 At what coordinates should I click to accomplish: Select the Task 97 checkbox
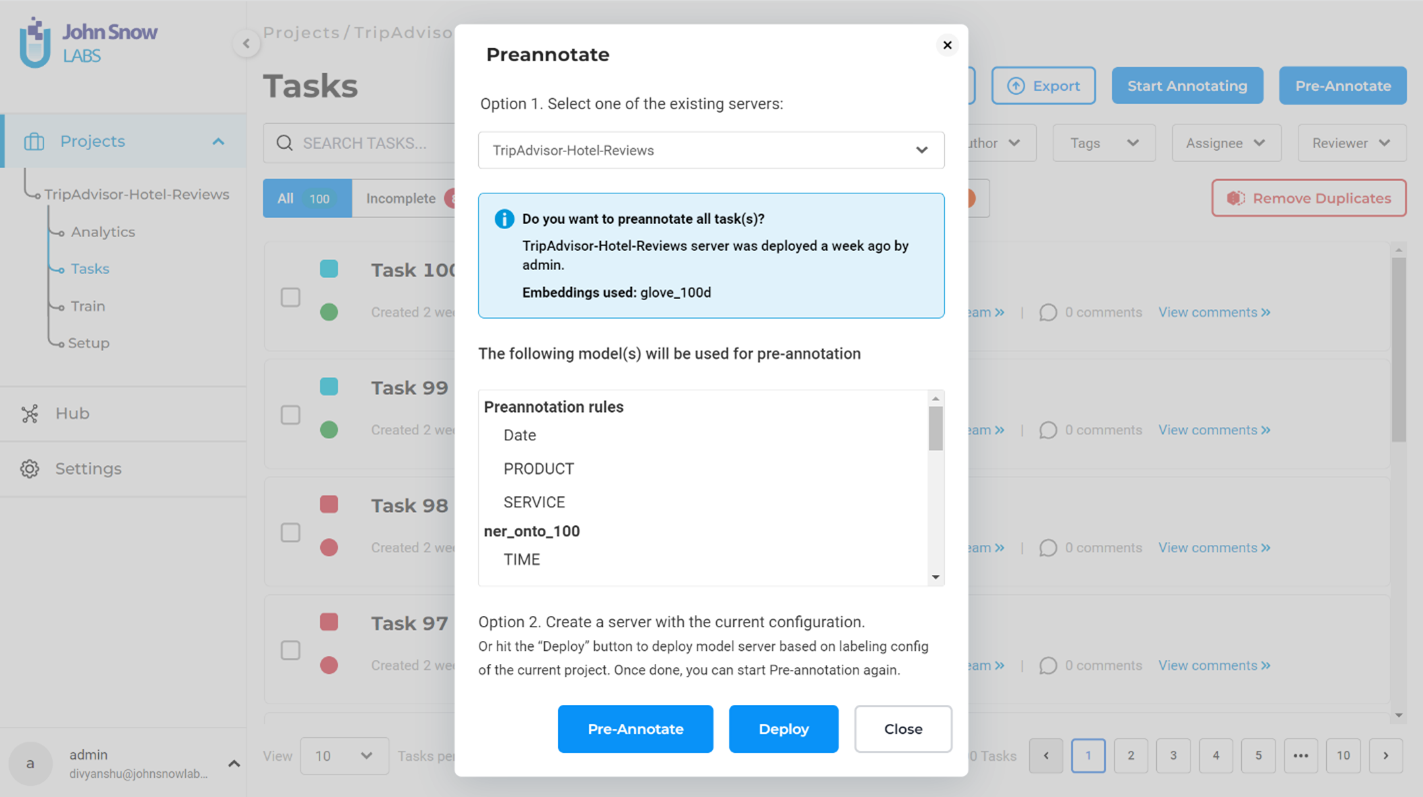290,650
